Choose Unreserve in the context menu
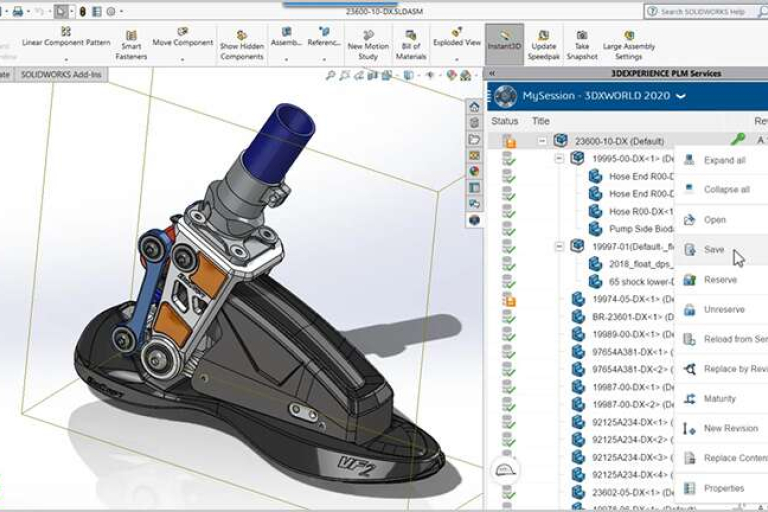The height and width of the screenshot is (512, 768). pyautogui.click(x=721, y=310)
